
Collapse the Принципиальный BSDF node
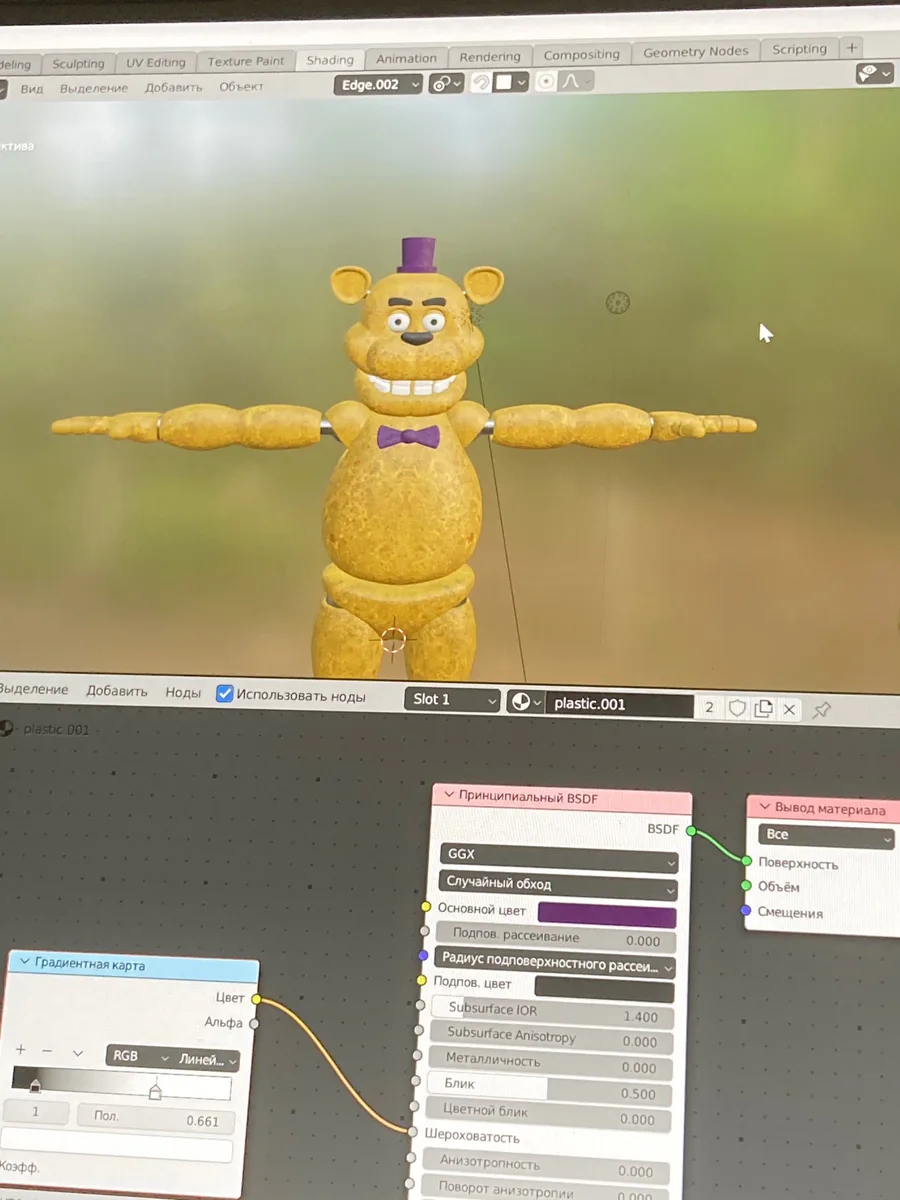coord(448,797)
